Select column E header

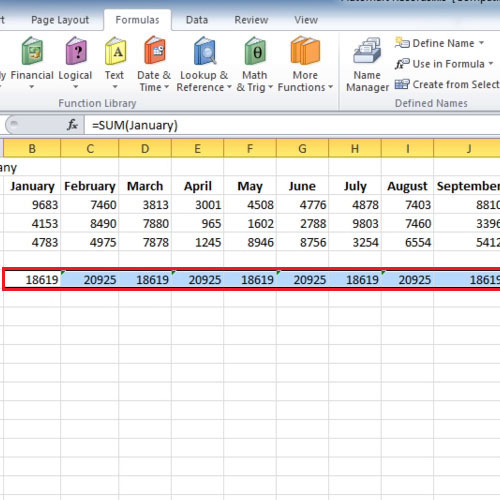click(197, 148)
